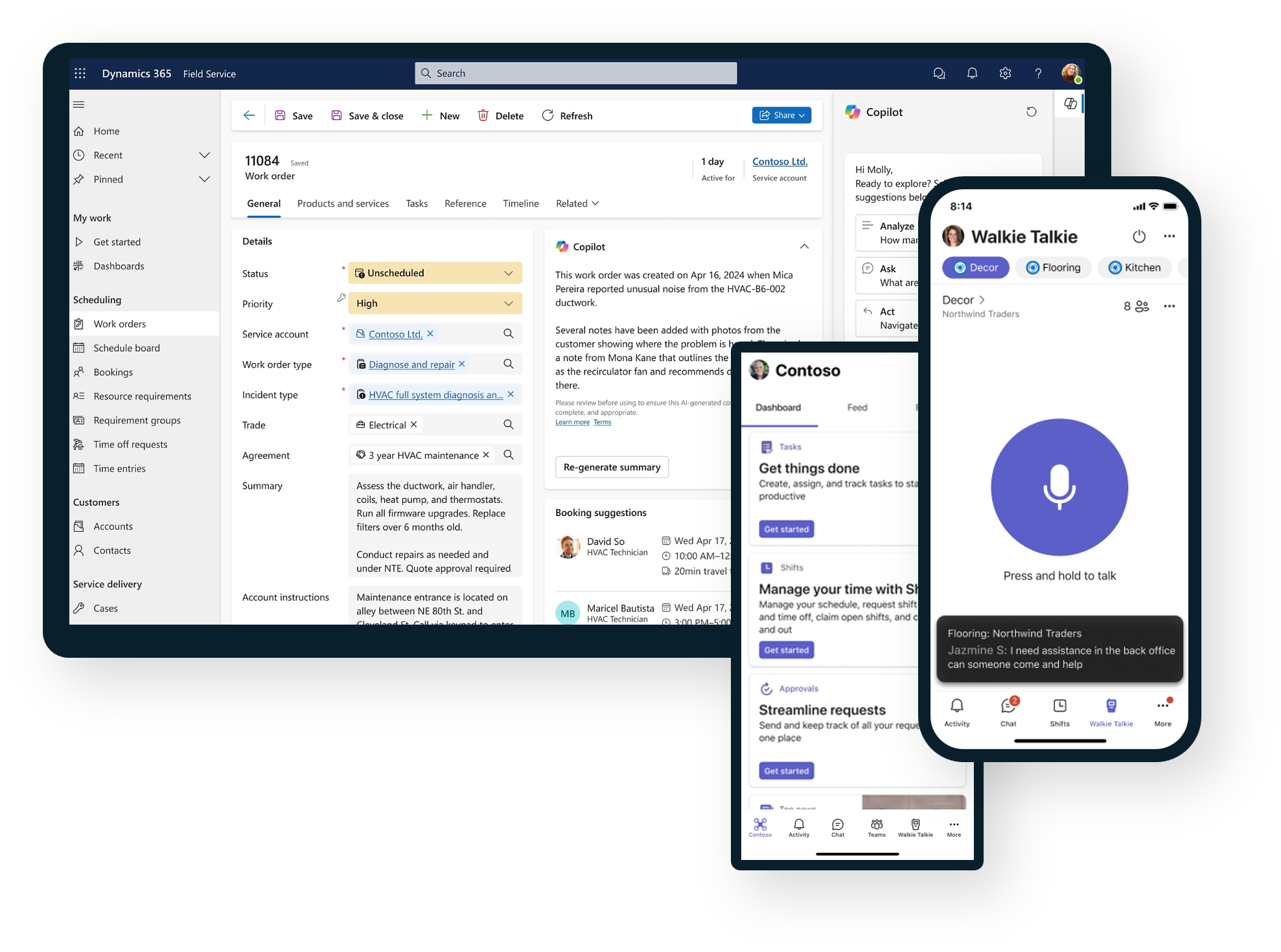Power off the Walkie Talkie
This screenshot has height=952, width=1281.
tap(1140, 236)
